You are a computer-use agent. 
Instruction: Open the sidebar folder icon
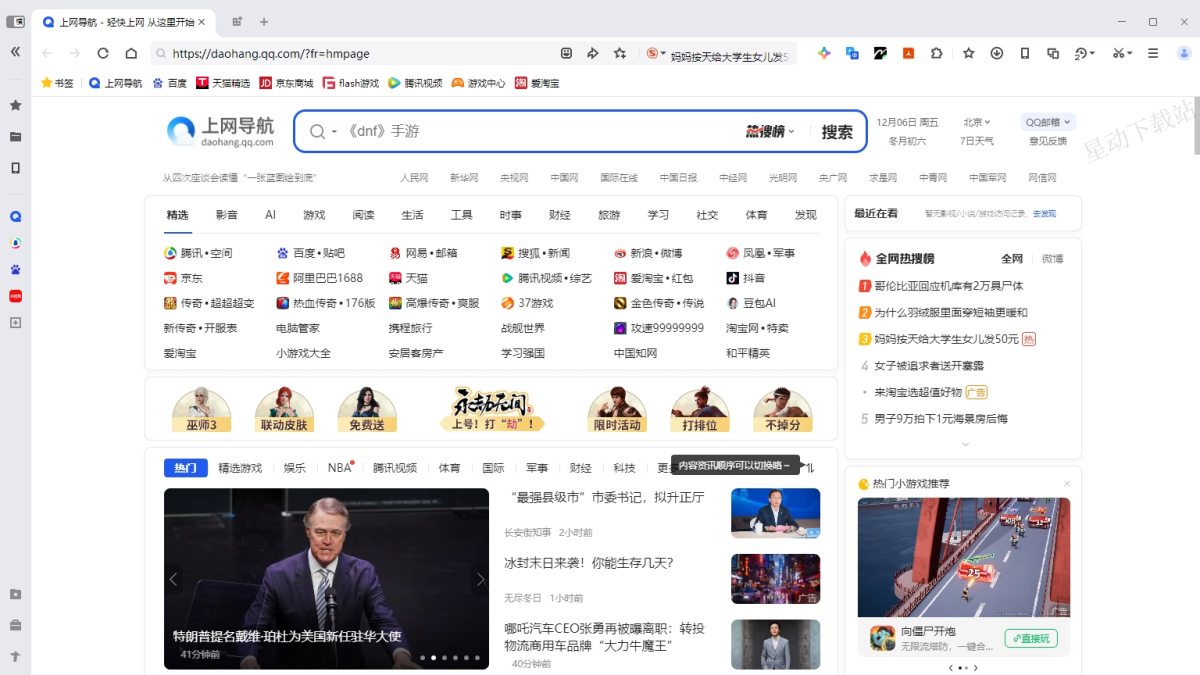pyautogui.click(x=15, y=136)
